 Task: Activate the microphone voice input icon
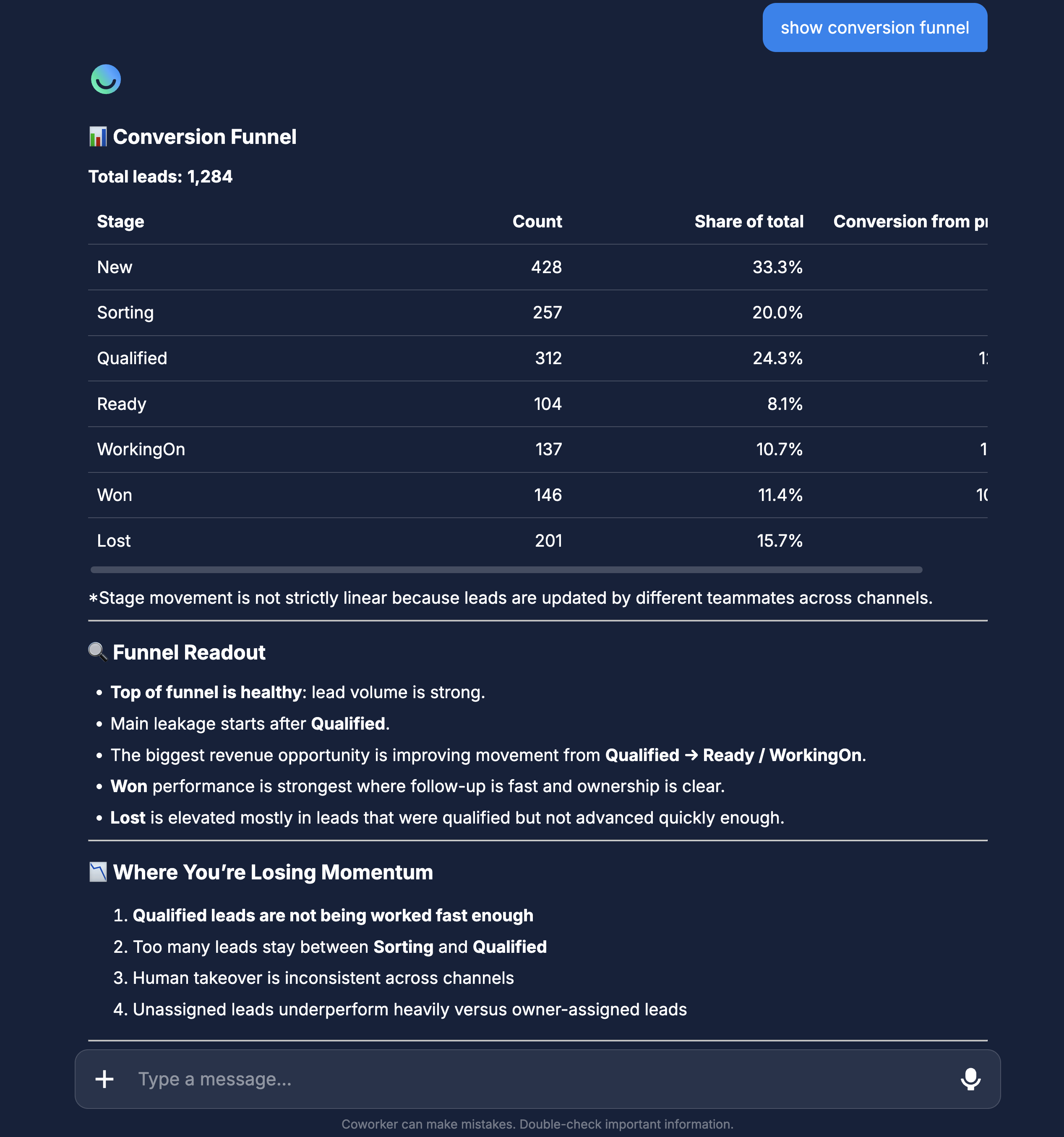tap(970, 1079)
